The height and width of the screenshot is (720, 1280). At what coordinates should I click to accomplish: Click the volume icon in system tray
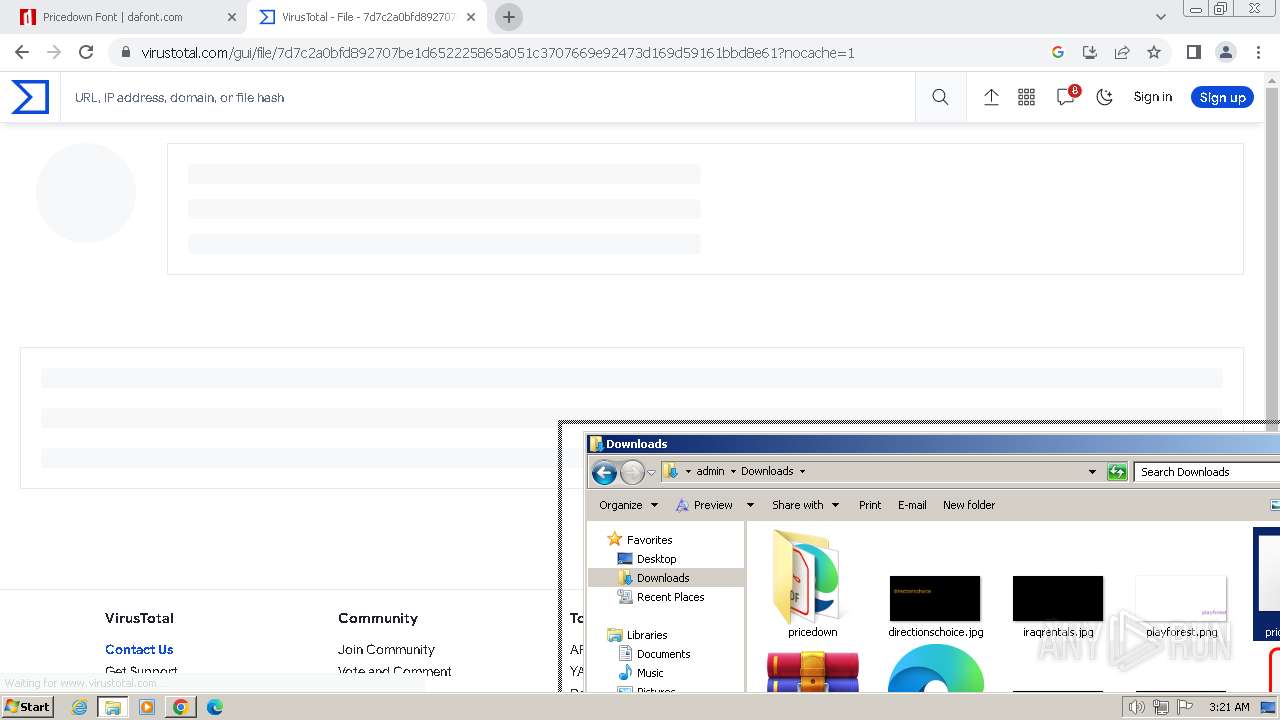tap(1137, 707)
